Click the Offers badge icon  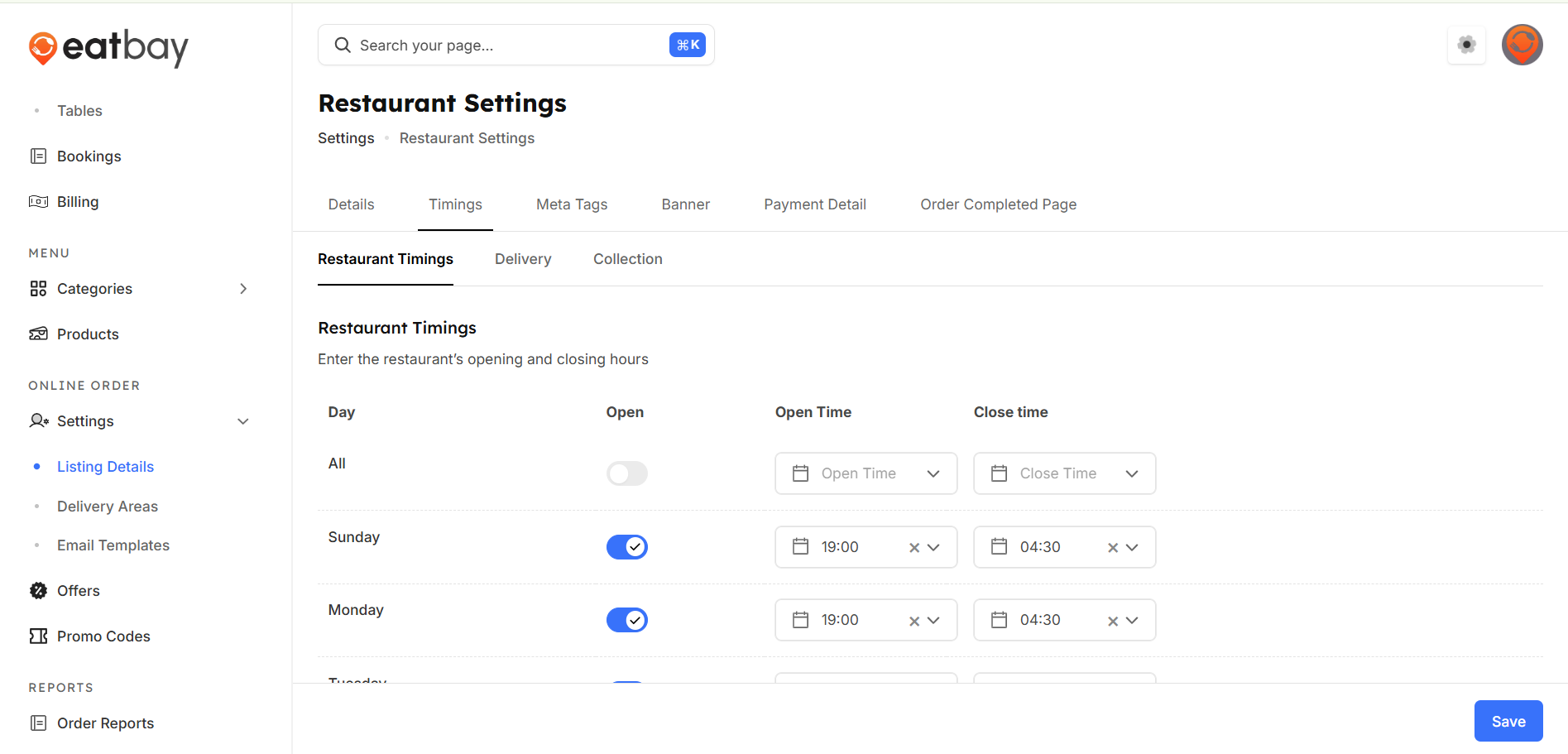click(x=38, y=591)
